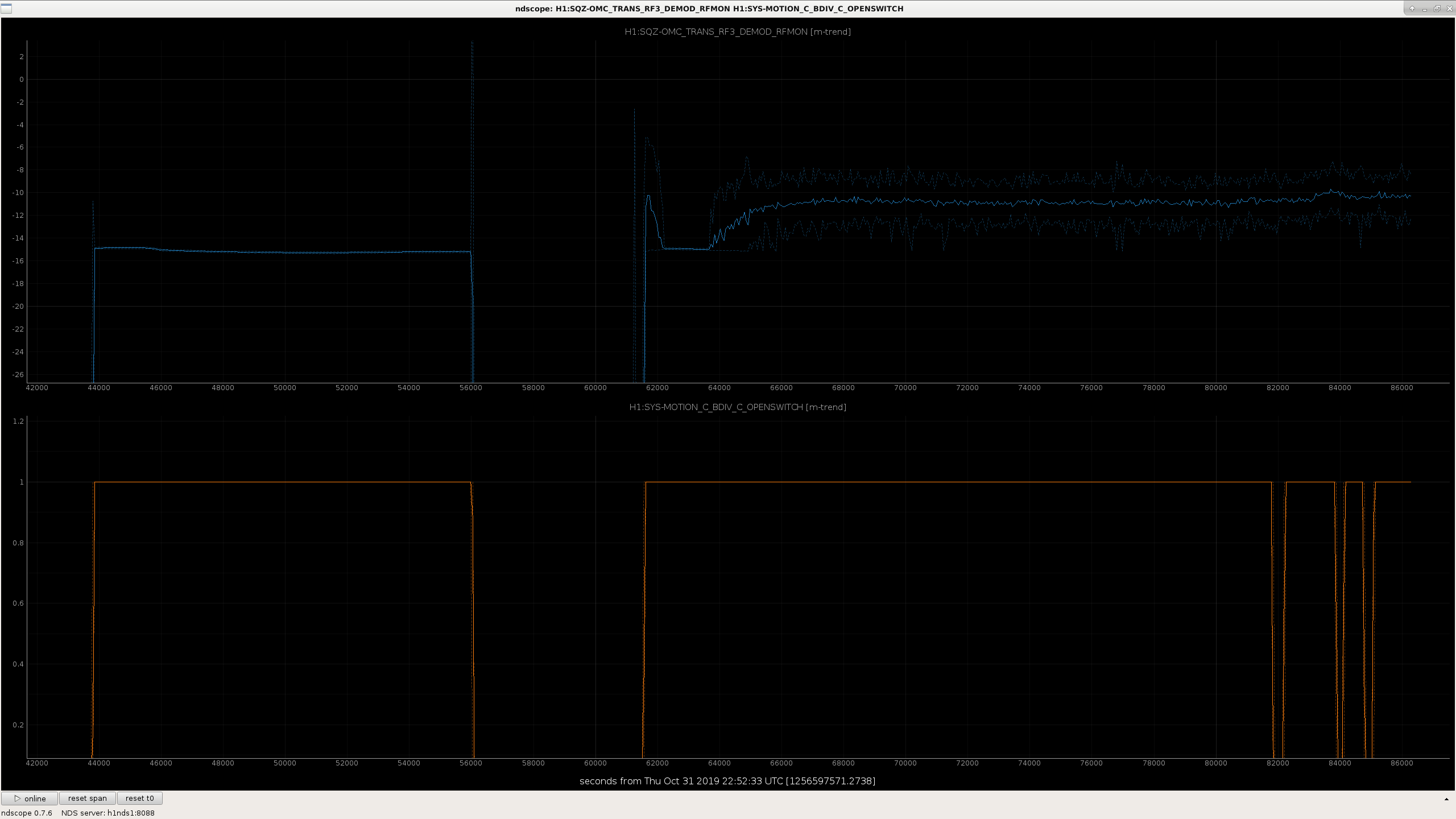Screen dimensions: 1456x819
Task: Click the keep-above arrow in title bar
Action: pos(1412,9)
